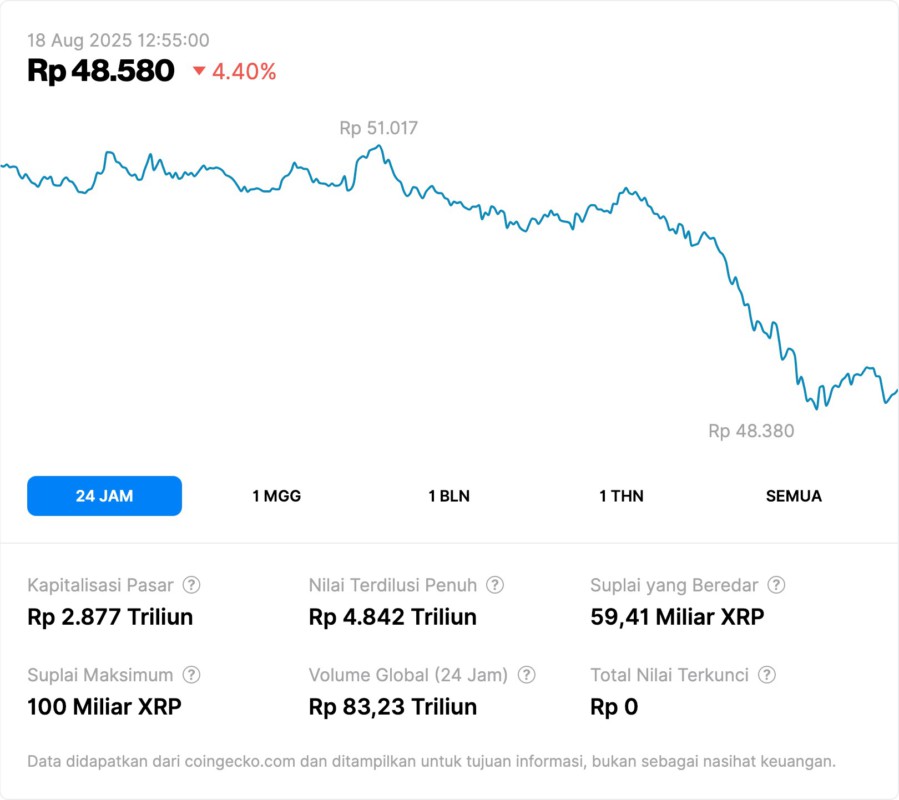Click help icon next to Kapitalisasi Pasar

191,585
